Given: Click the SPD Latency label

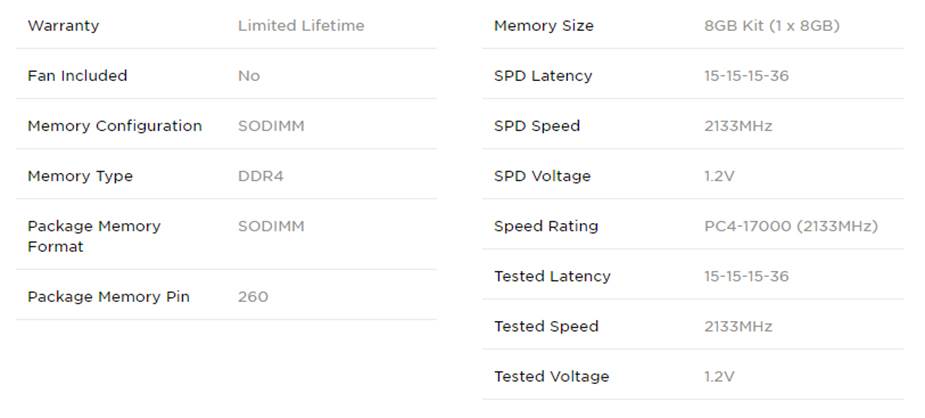Looking at the screenshot, I should (x=543, y=76).
